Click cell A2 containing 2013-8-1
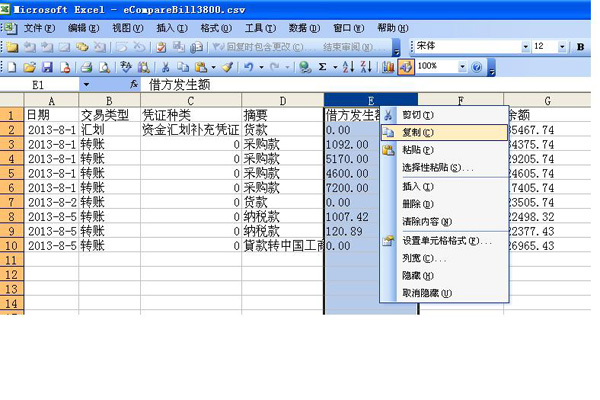 tap(52, 129)
